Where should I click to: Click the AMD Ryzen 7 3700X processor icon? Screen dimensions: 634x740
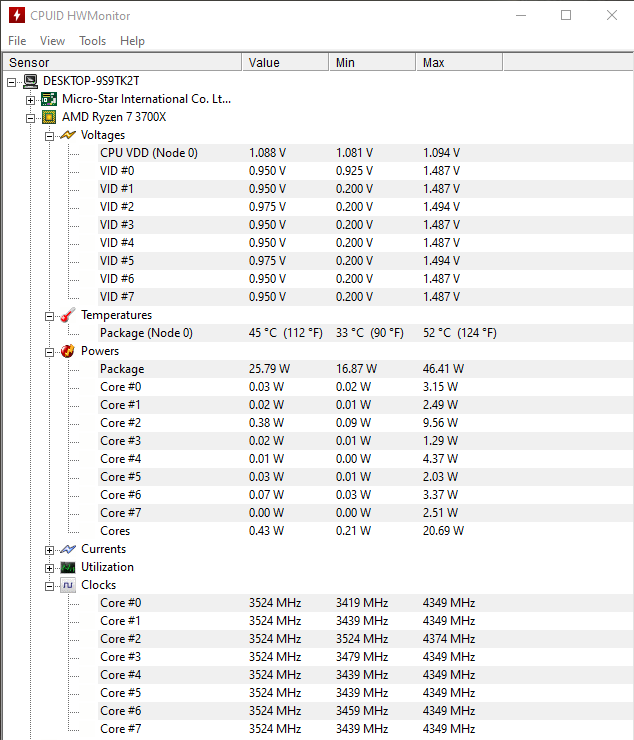point(49,117)
